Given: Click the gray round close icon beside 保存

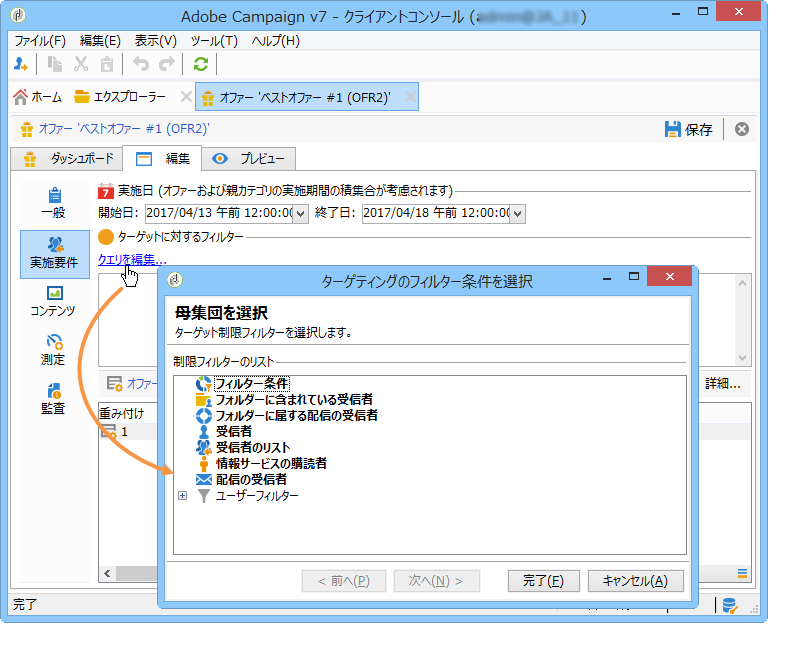Looking at the screenshot, I should click(742, 129).
